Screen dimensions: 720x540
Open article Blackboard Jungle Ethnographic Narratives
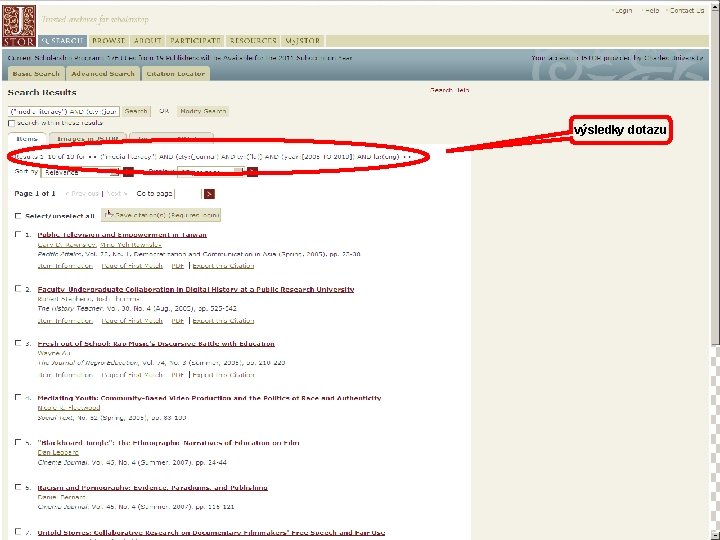pos(169,443)
